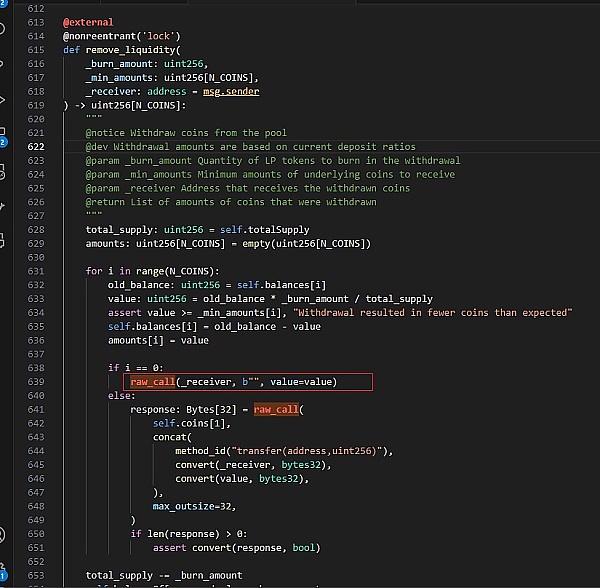Click the underlined msg.sender reference
This screenshot has width=600, height=588.
click(231, 91)
